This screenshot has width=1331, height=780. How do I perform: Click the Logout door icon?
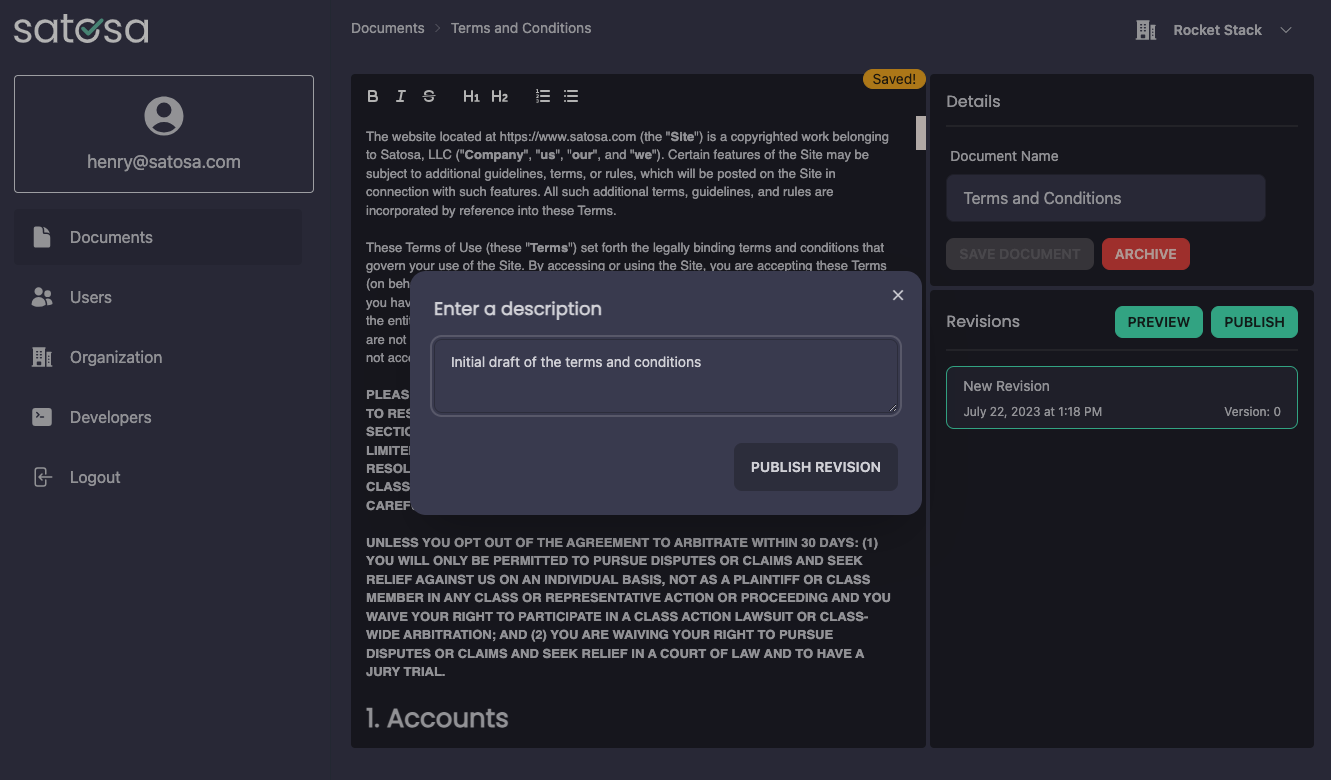click(42, 477)
